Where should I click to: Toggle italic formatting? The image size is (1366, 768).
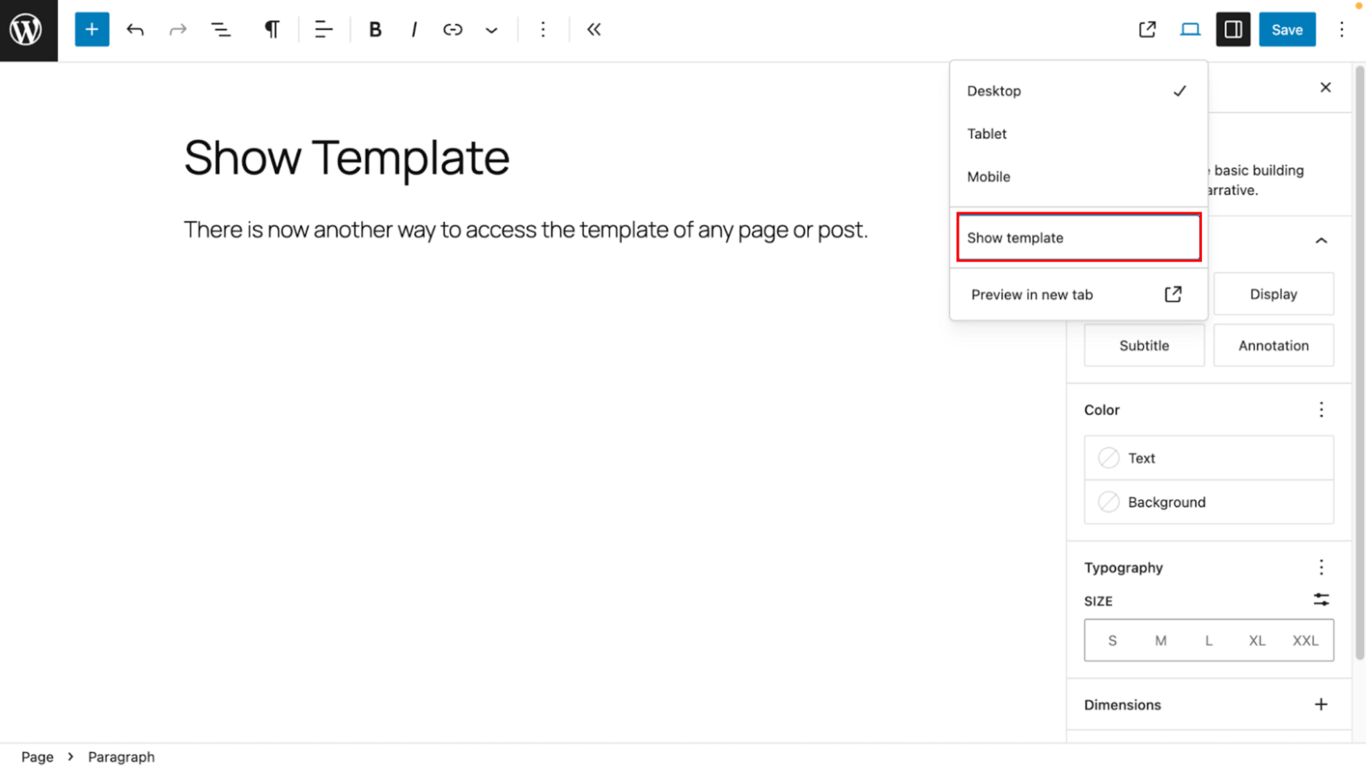coord(413,29)
